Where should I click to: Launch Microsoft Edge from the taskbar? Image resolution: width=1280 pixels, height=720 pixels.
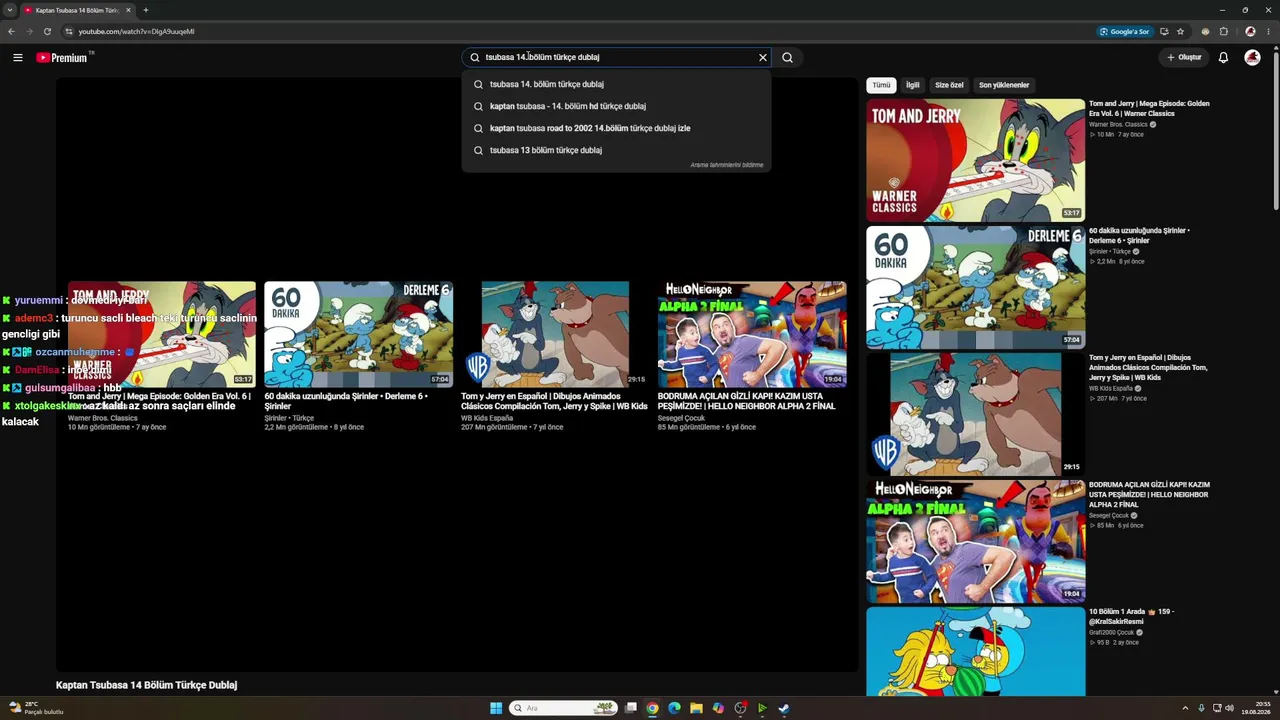674,708
